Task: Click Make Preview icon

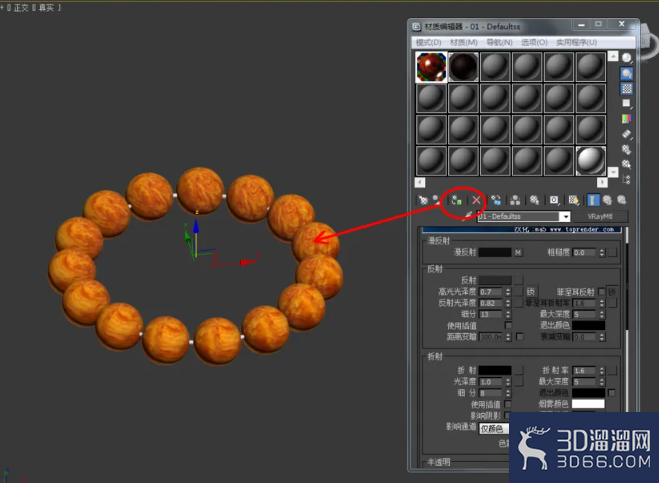Action: (627, 134)
